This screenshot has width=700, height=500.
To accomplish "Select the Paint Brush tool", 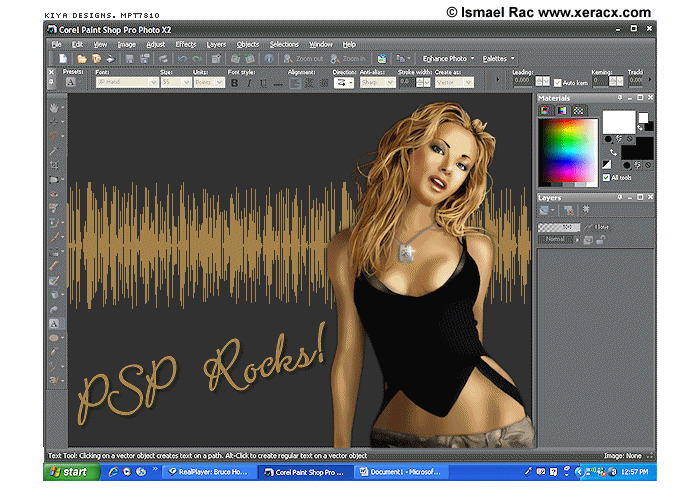I will click(x=54, y=237).
